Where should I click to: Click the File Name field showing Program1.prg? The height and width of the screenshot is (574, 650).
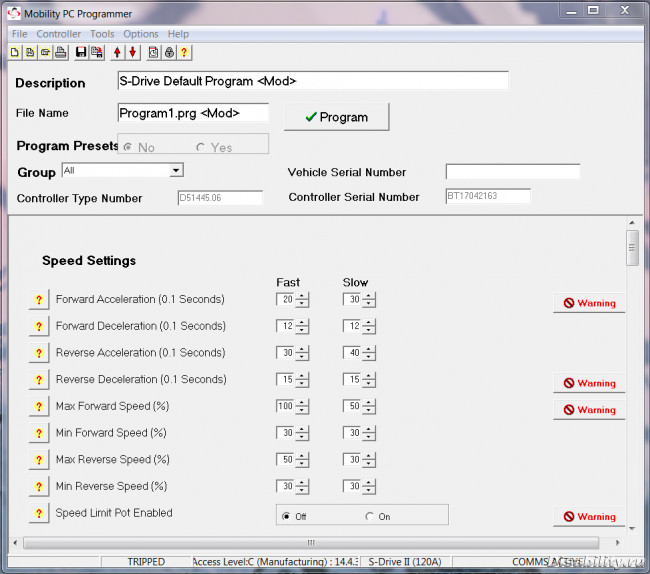pos(193,113)
